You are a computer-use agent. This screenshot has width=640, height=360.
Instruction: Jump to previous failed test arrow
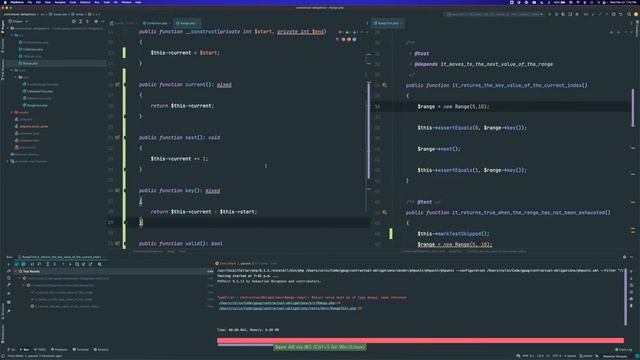(63, 264)
